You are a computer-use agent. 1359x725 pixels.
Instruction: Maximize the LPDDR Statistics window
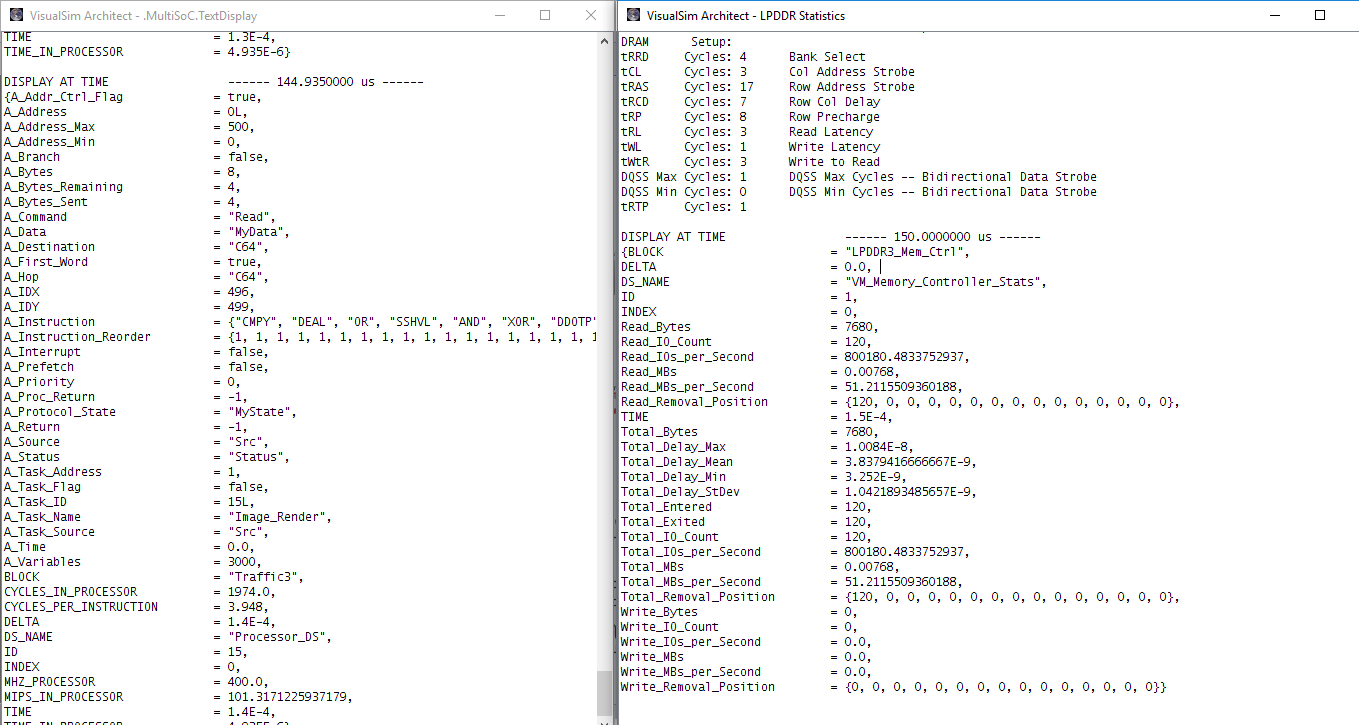coord(1320,15)
